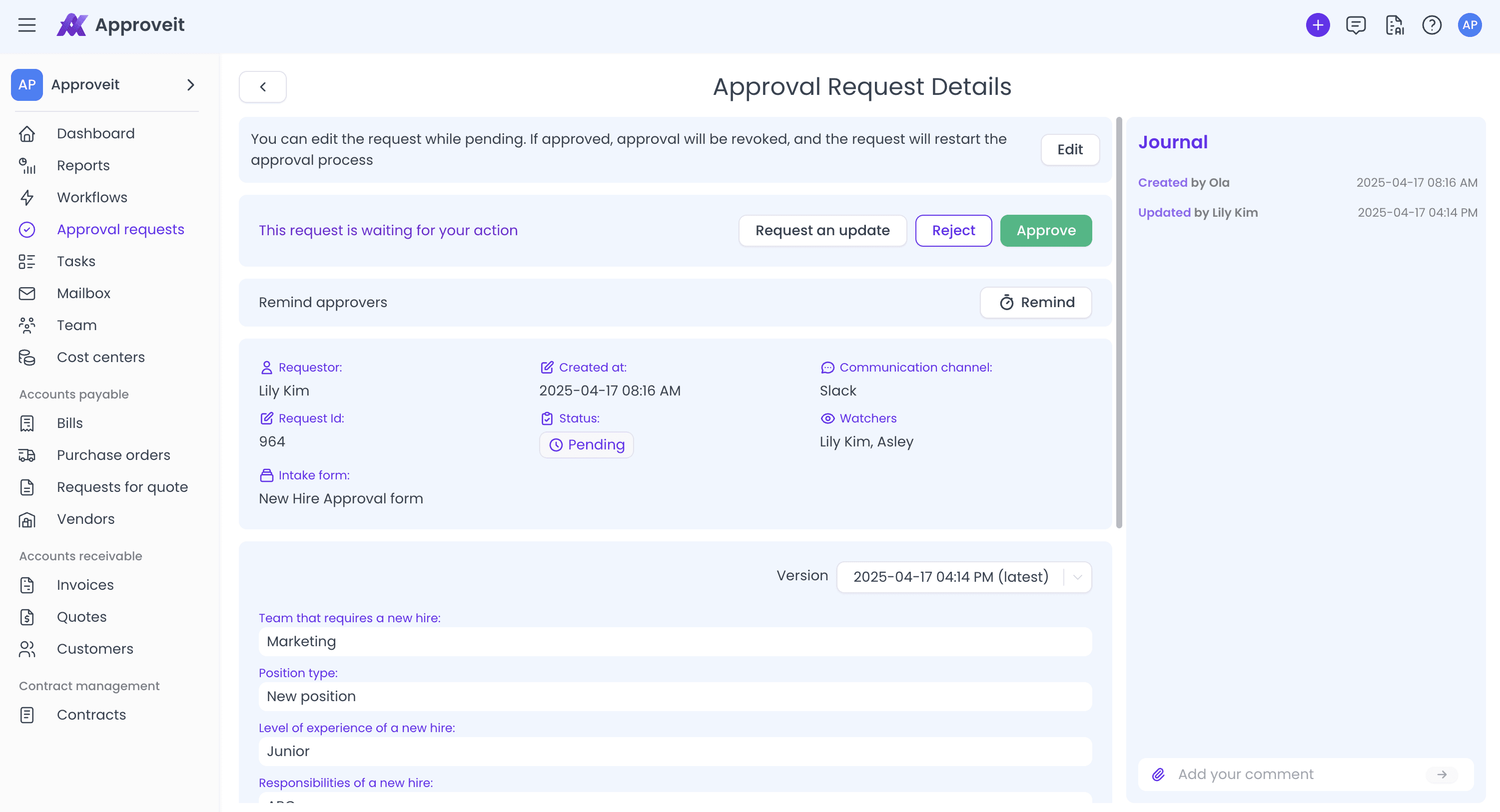Select the 2025-04-17 04:14 PM version combo box
This screenshot has height=812, width=1500.
[964, 577]
